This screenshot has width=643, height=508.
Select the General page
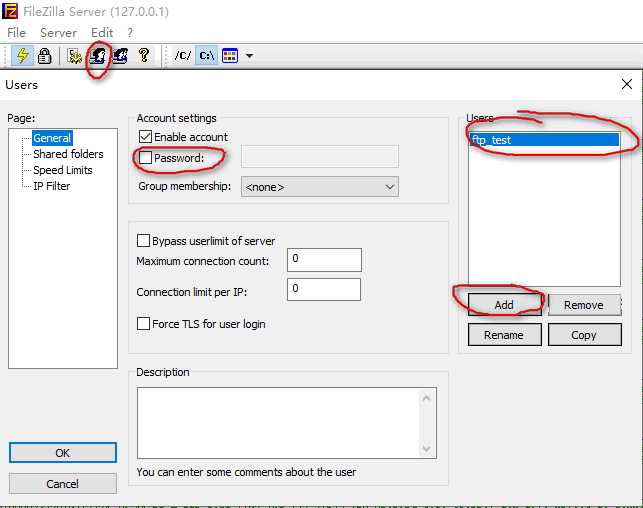(x=52, y=138)
